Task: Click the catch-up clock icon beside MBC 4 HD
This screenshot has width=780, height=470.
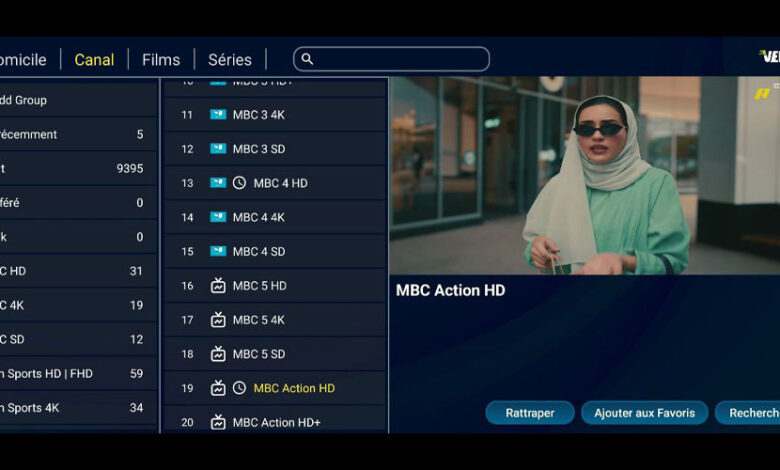Action: [239, 183]
